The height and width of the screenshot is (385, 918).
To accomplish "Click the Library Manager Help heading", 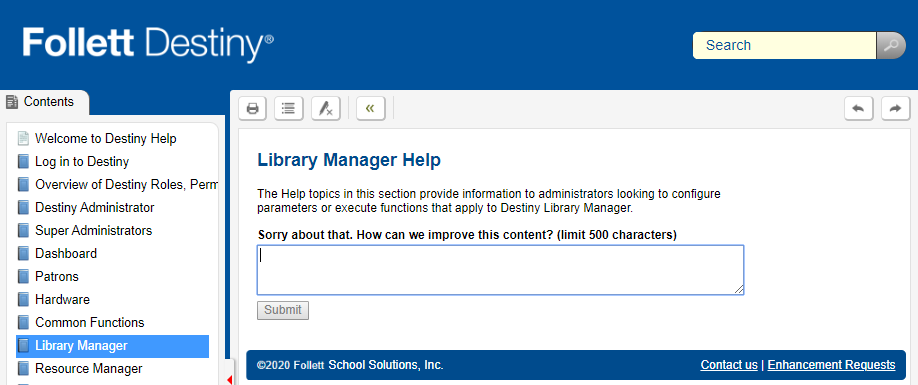I will (x=349, y=160).
